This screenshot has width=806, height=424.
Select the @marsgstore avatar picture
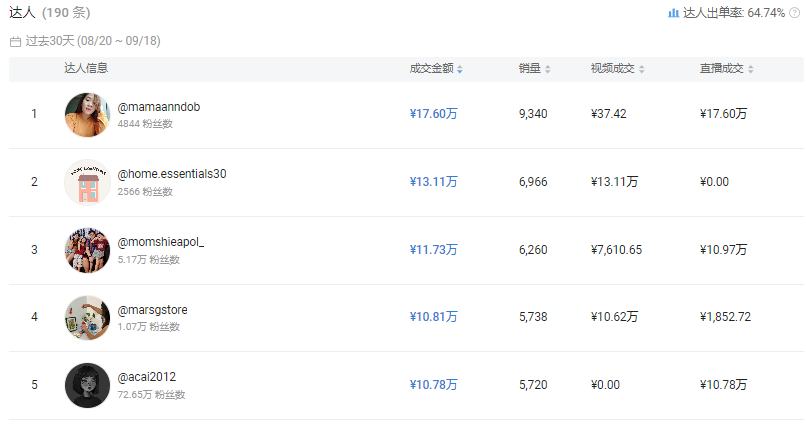pos(87,317)
